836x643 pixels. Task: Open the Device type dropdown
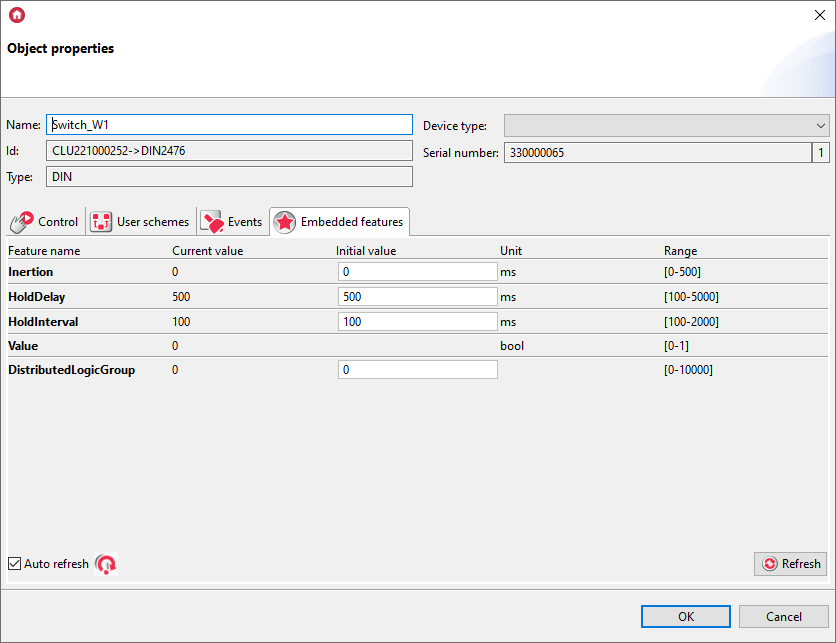pyautogui.click(x=821, y=125)
